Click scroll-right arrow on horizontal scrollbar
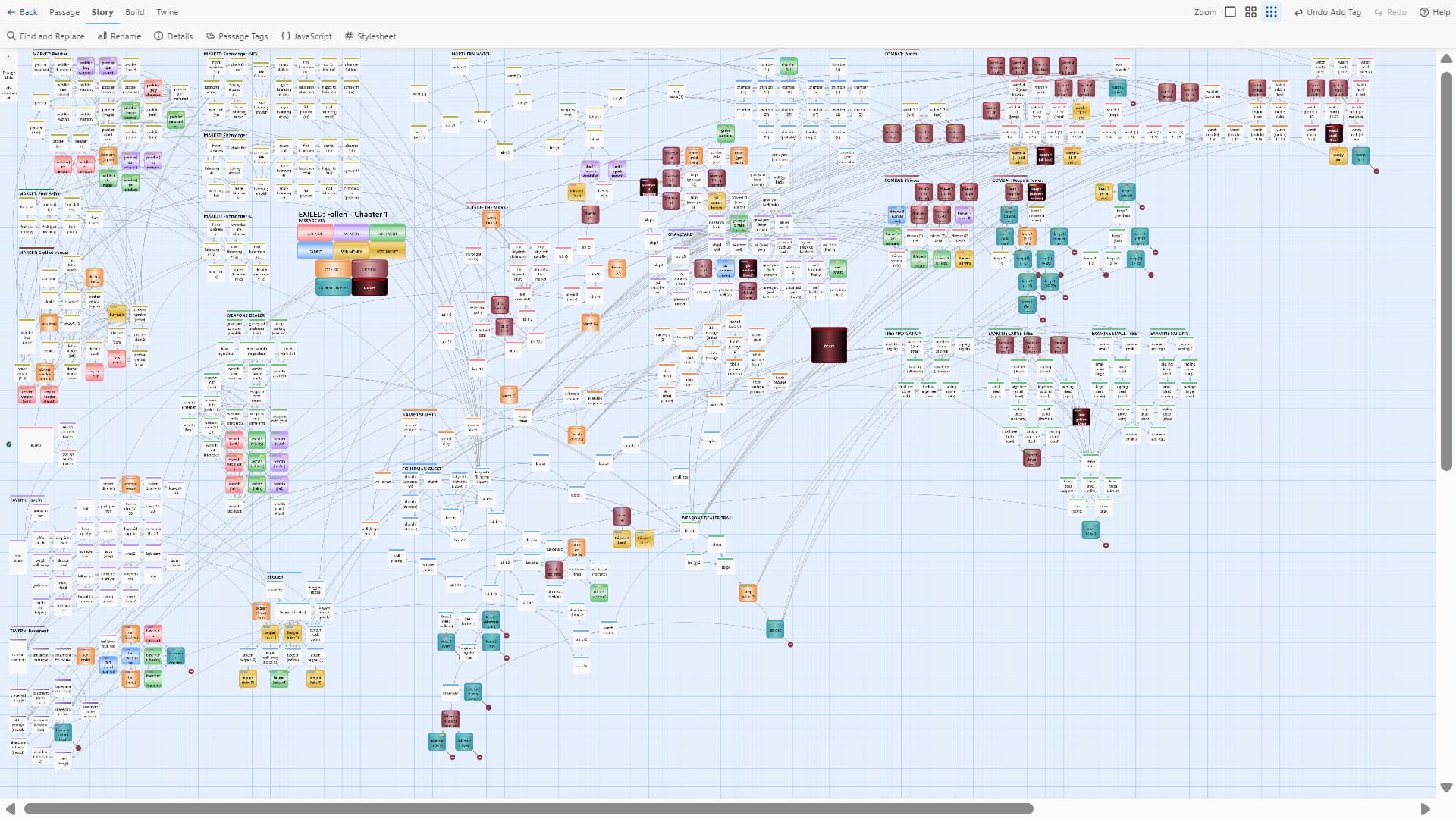Viewport: 1456px width, 819px height. [x=1425, y=809]
